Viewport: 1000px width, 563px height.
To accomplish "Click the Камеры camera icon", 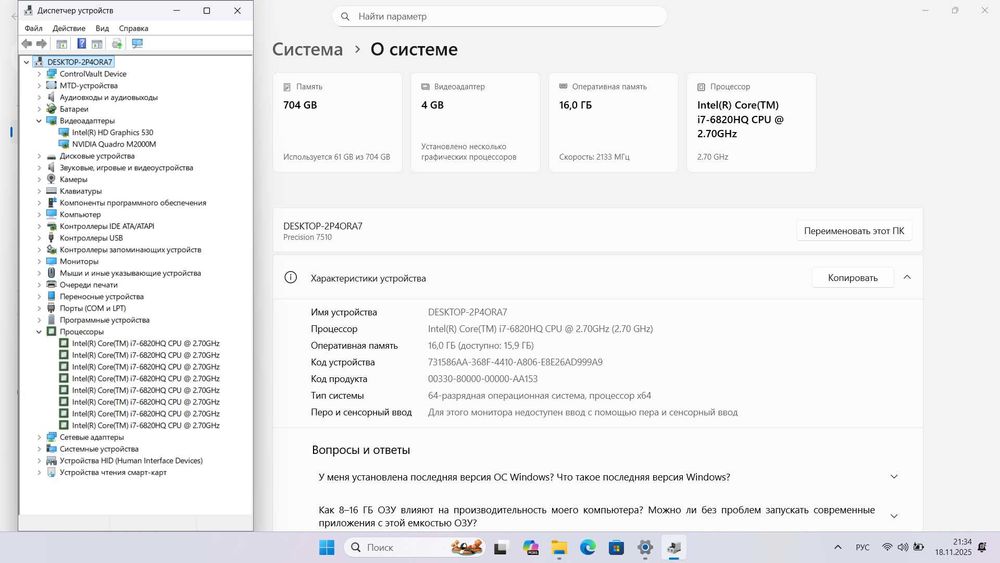I will click(52, 179).
